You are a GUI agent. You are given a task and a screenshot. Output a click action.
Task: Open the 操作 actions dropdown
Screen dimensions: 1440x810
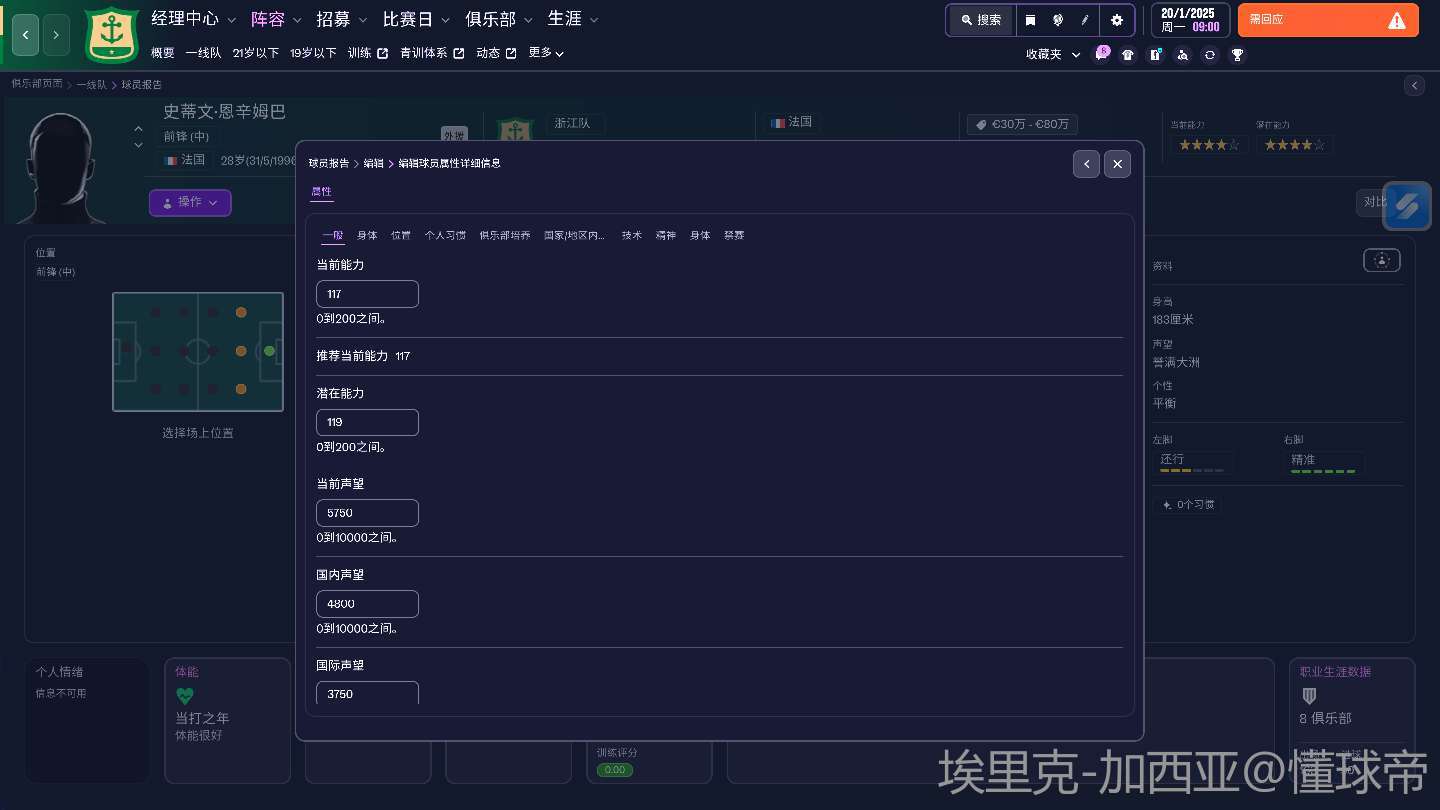click(x=190, y=202)
